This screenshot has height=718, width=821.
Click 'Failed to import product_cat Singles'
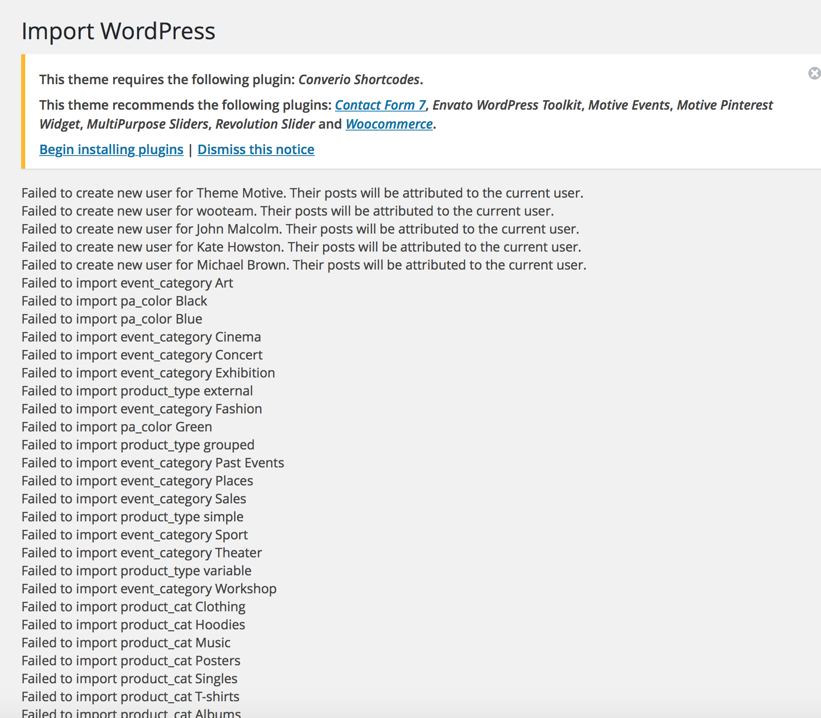(129, 679)
